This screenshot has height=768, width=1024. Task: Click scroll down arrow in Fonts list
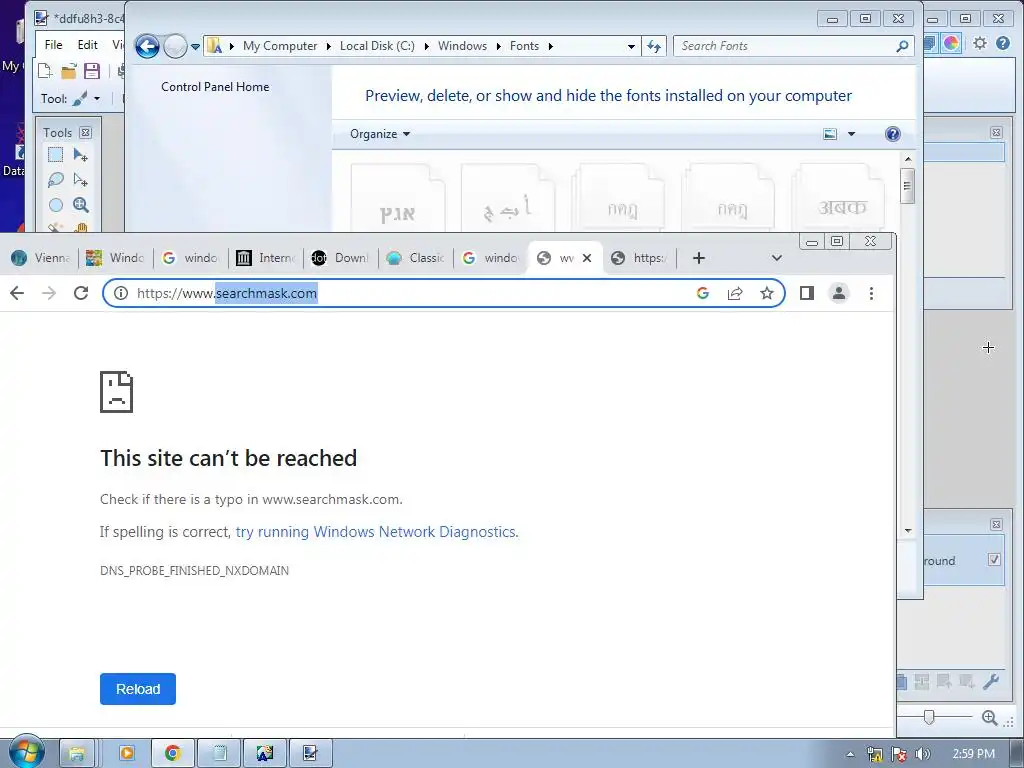coord(908,530)
